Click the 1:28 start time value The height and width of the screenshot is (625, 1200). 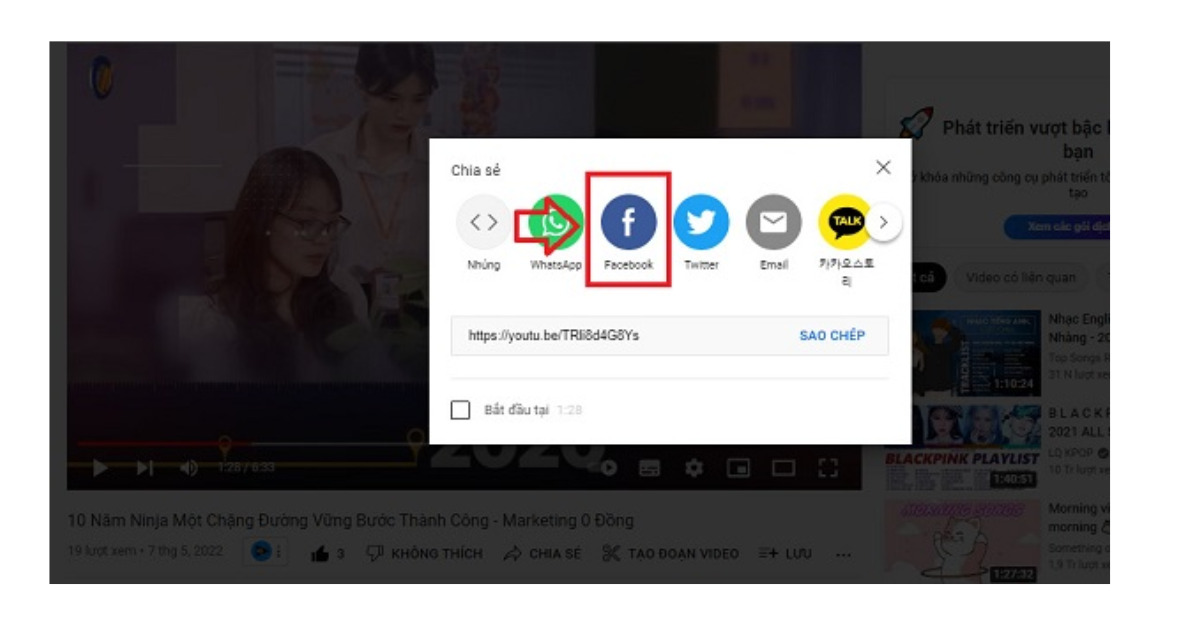click(x=569, y=411)
